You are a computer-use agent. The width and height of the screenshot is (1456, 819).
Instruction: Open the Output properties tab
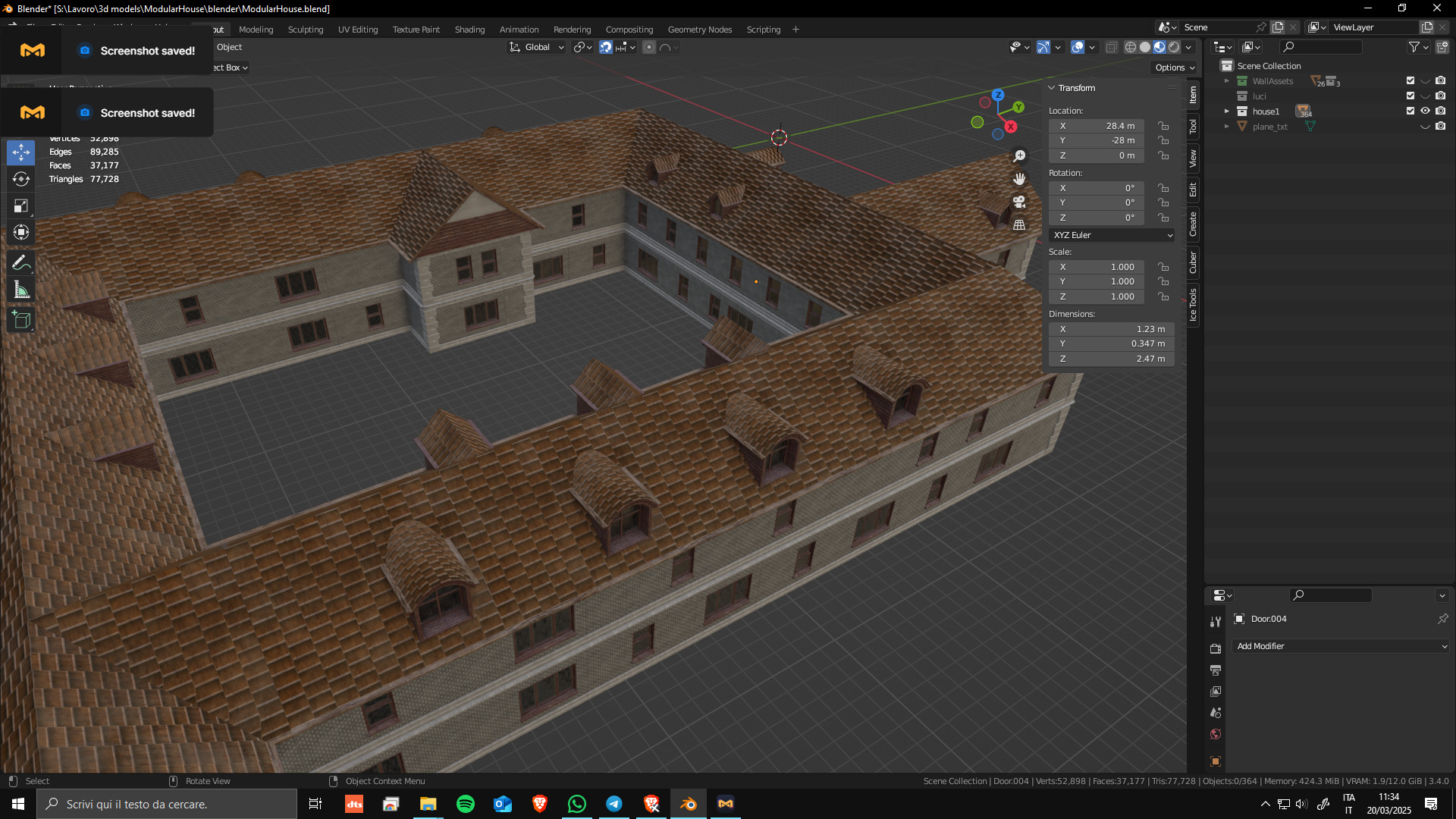point(1216,670)
